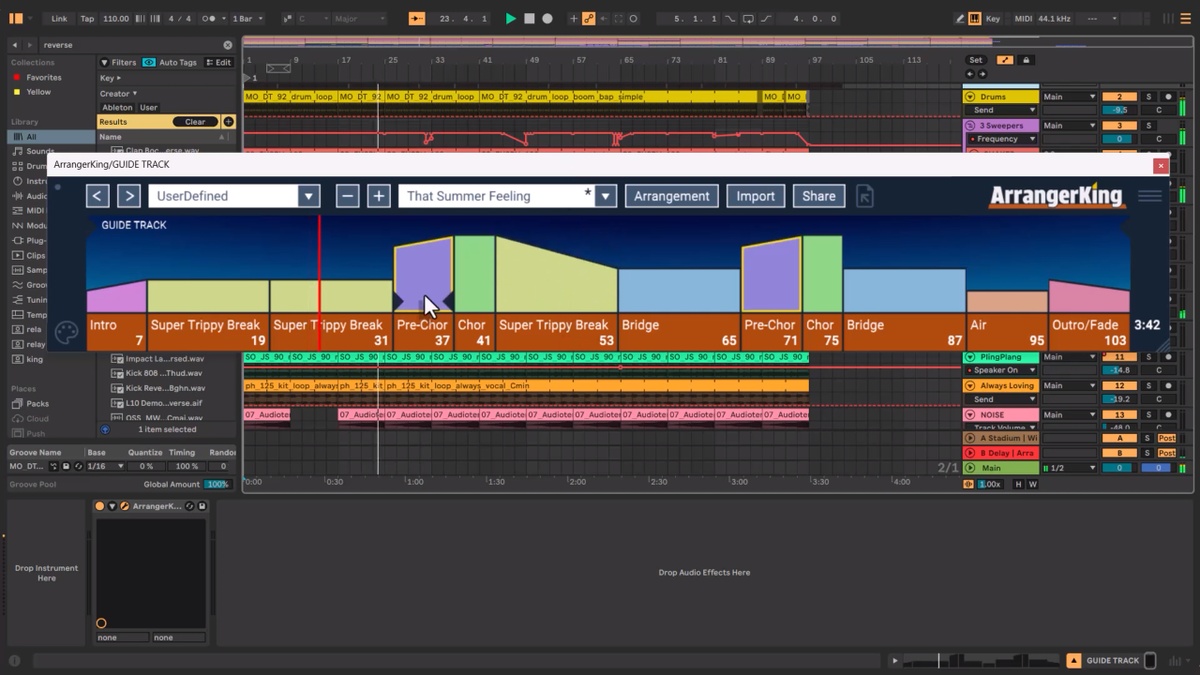1200x675 pixels.
Task: Open the 1 Bar quantization dropdown
Action: (246, 18)
